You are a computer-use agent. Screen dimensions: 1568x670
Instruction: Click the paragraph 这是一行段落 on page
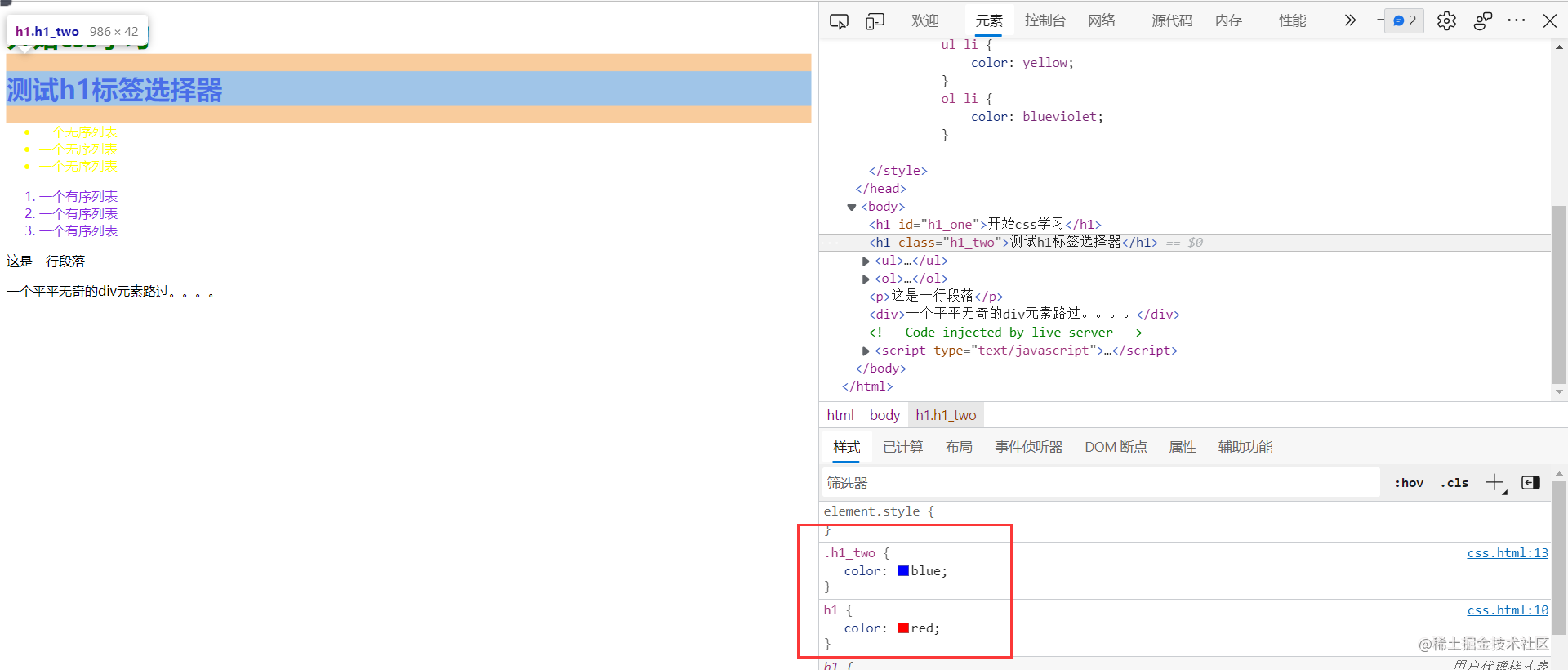pyautogui.click(x=46, y=261)
